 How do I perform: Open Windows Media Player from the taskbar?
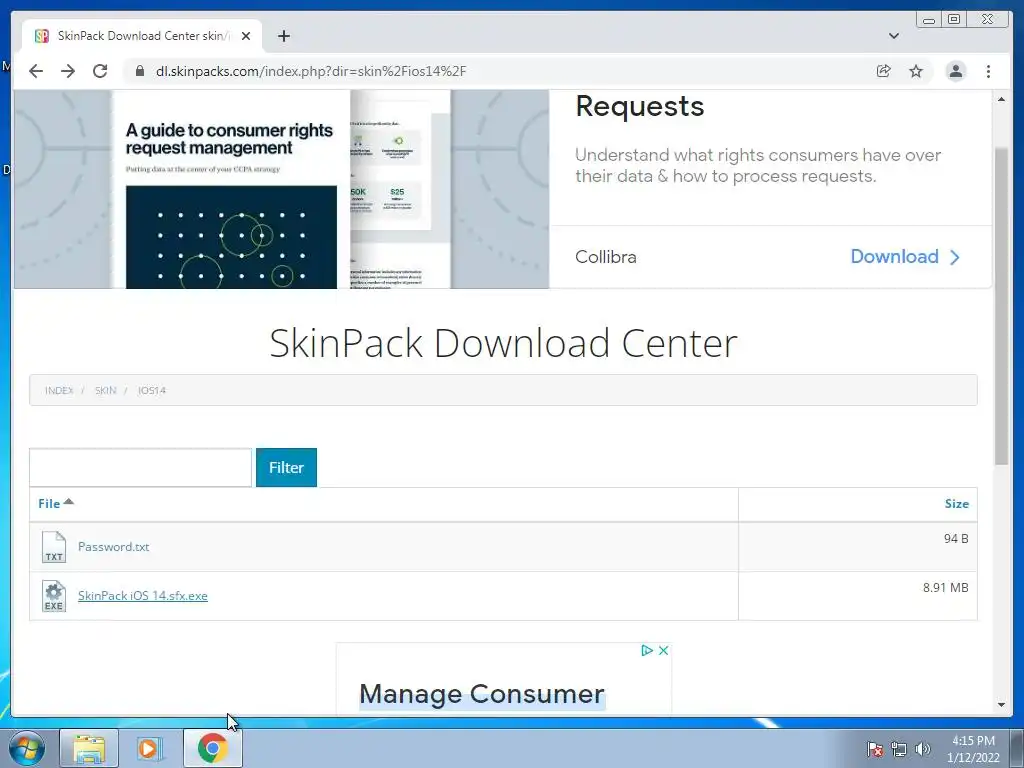click(x=150, y=748)
